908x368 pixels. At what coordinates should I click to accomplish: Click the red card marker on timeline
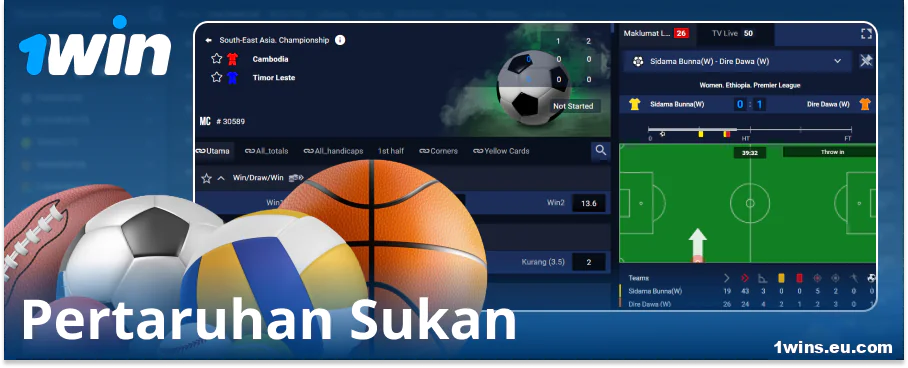pos(728,134)
